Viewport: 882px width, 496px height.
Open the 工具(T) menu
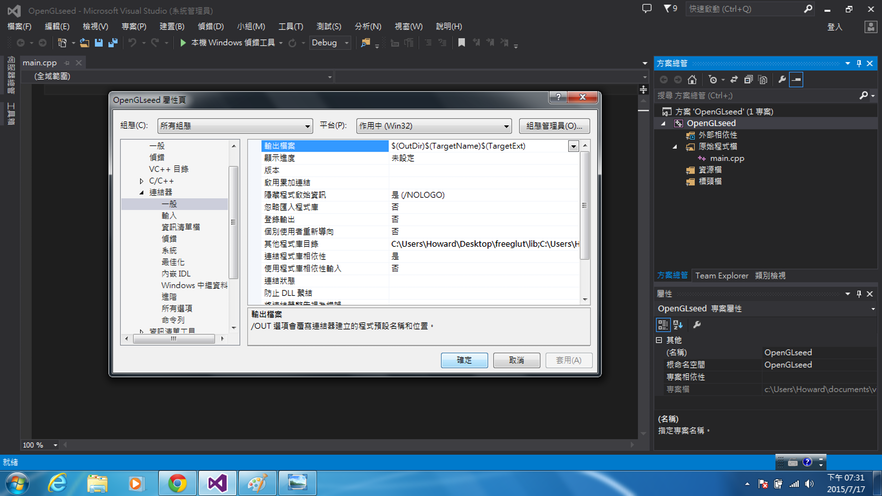290,26
